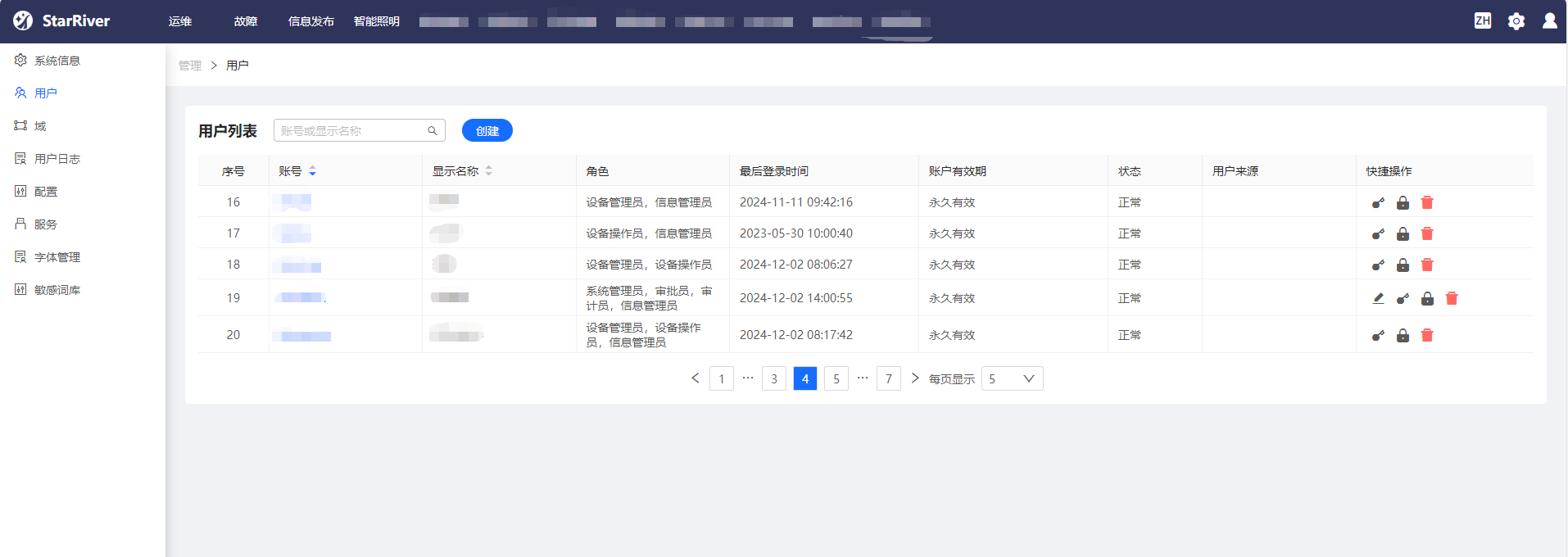Open the 运维 top menu

[180, 21]
